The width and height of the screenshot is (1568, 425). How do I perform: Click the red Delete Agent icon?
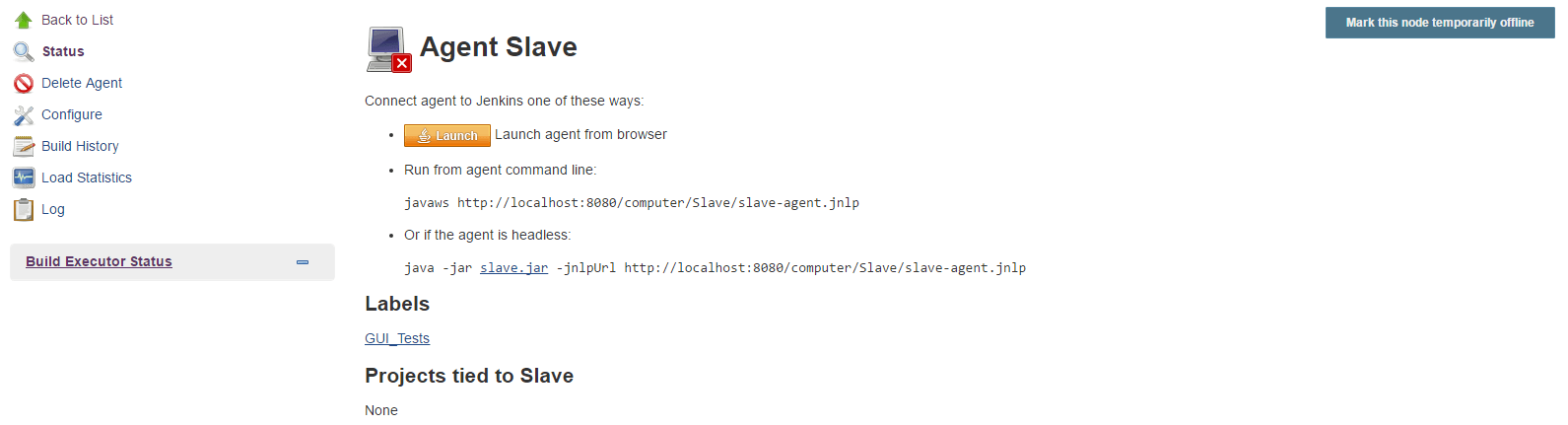pos(24,83)
